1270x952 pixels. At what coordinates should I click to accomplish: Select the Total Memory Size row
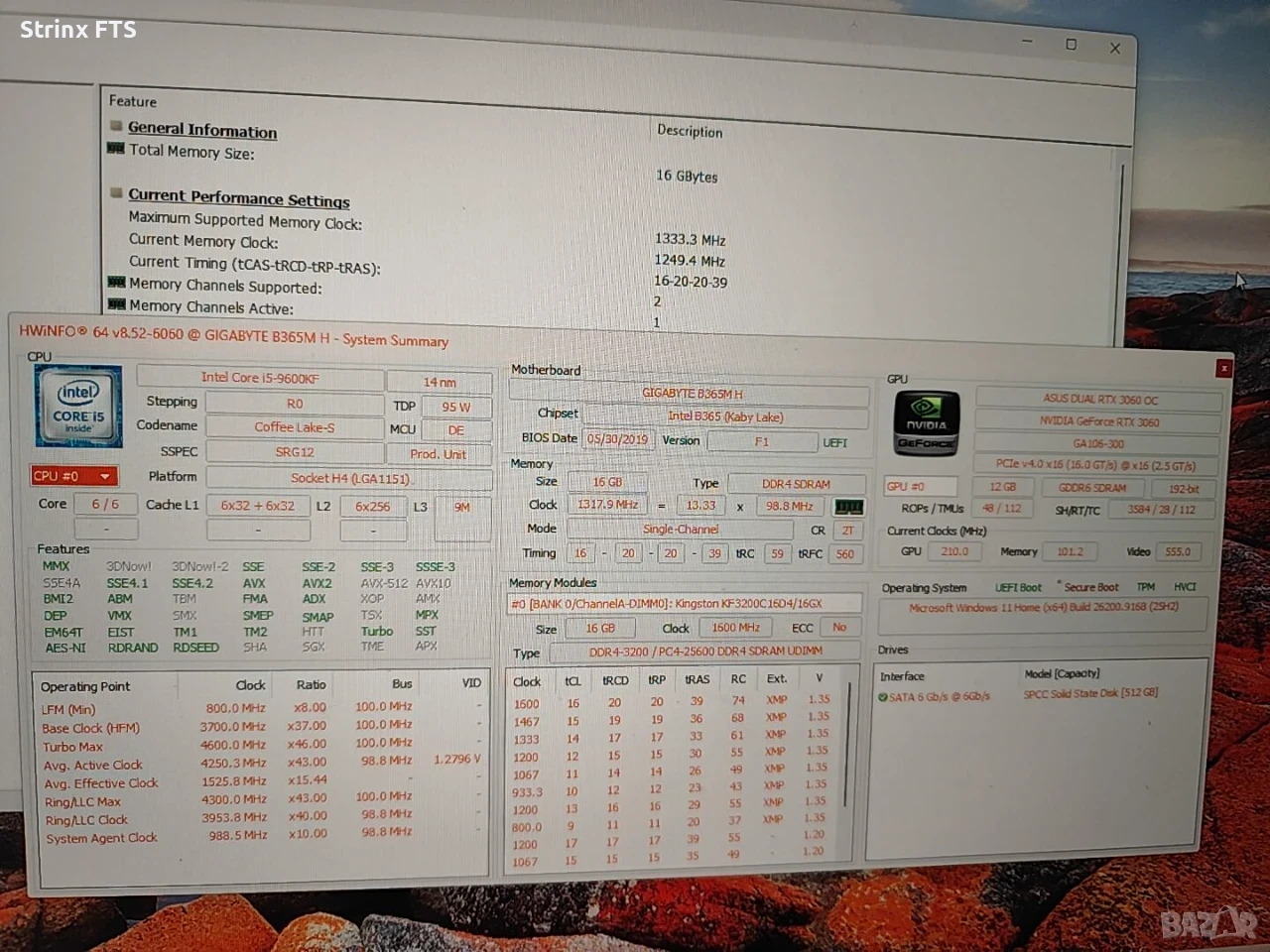tap(191, 152)
